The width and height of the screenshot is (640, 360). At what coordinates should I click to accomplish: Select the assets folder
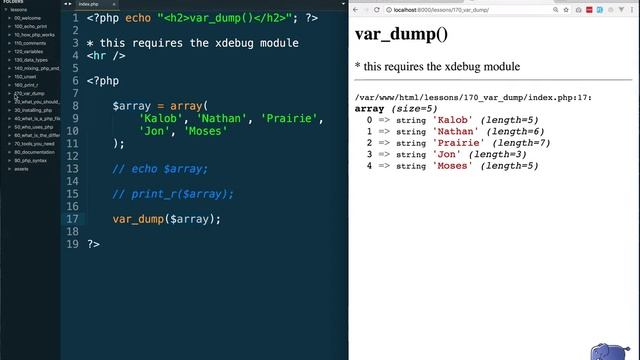pyautogui.click(x=21, y=169)
